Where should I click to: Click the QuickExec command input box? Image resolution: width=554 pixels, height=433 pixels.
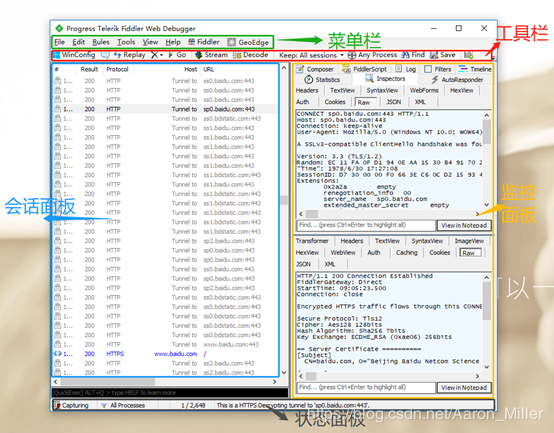(x=170, y=393)
